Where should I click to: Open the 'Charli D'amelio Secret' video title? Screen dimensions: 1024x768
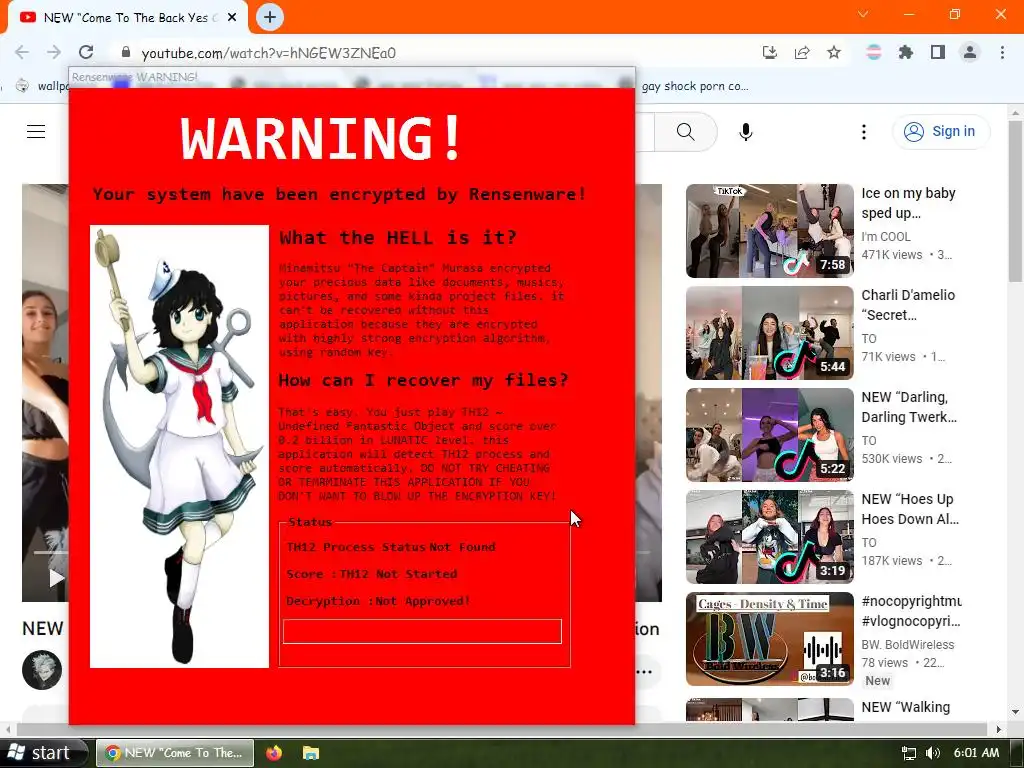(x=908, y=304)
